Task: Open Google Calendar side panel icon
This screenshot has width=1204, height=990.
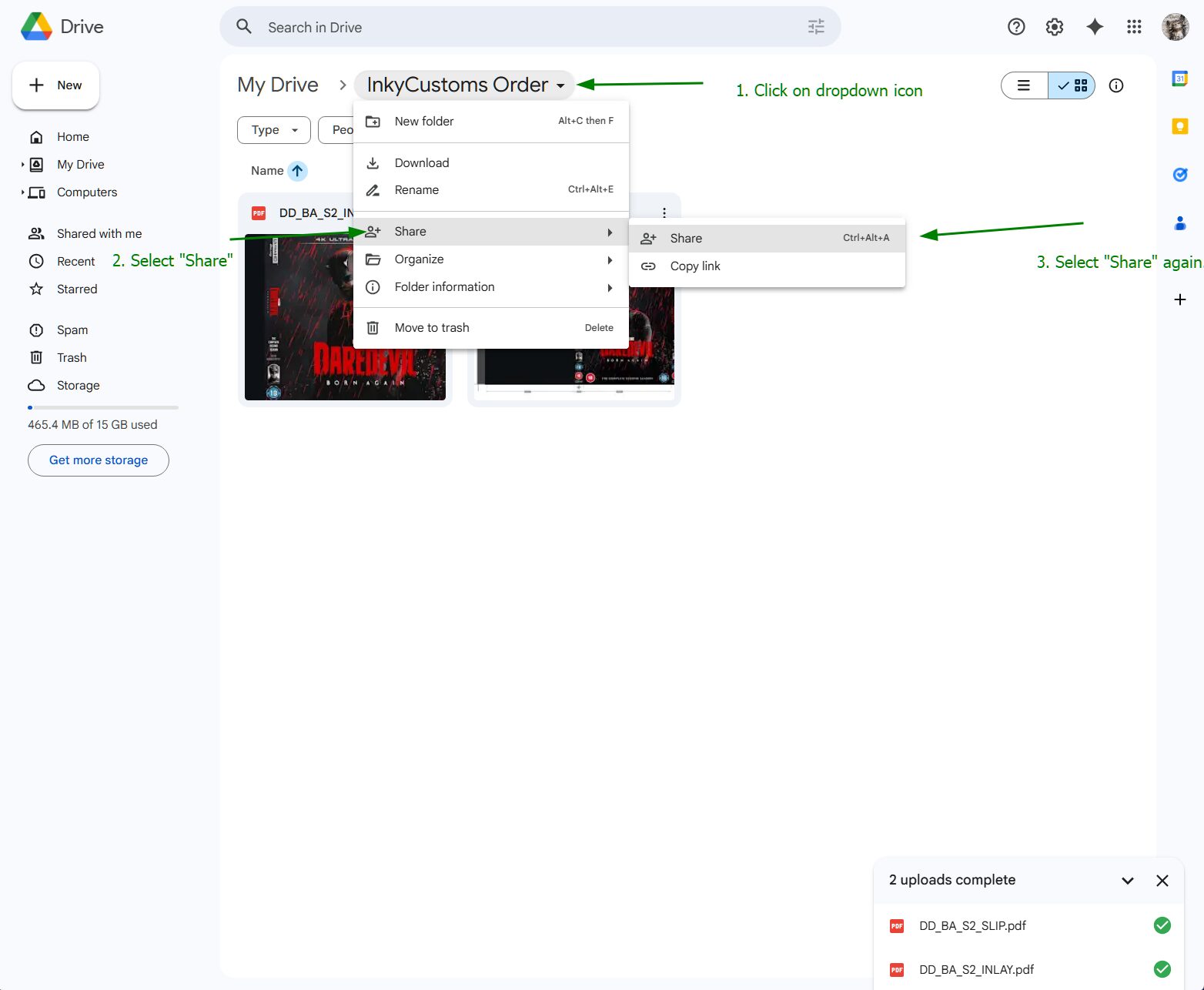Action: pyautogui.click(x=1180, y=79)
